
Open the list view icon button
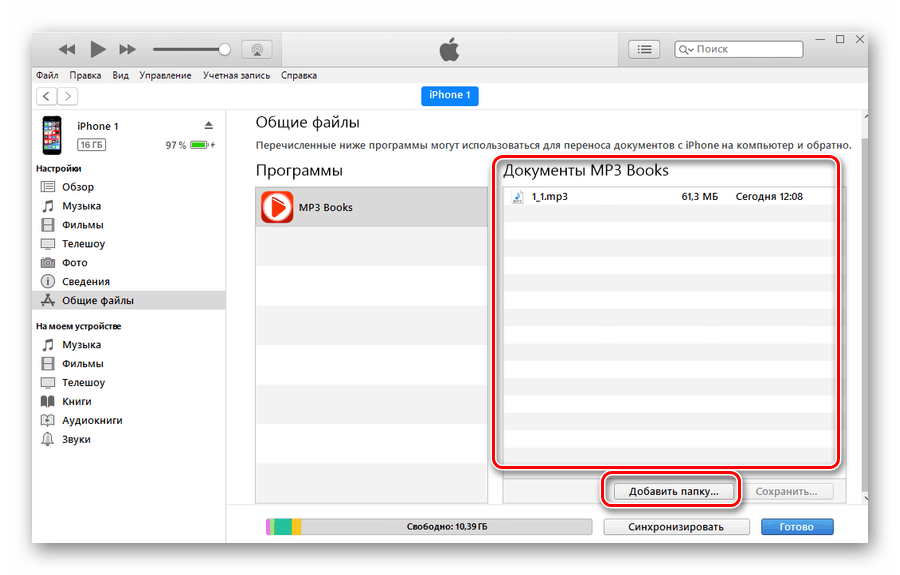click(644, 49)
